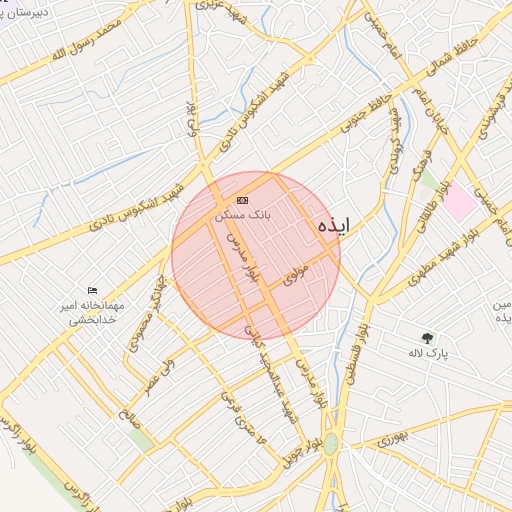This screenshot has height=512, width=512.
Task: Click the green roundabout island near بلوار چویل
Action: pos(331,444)
